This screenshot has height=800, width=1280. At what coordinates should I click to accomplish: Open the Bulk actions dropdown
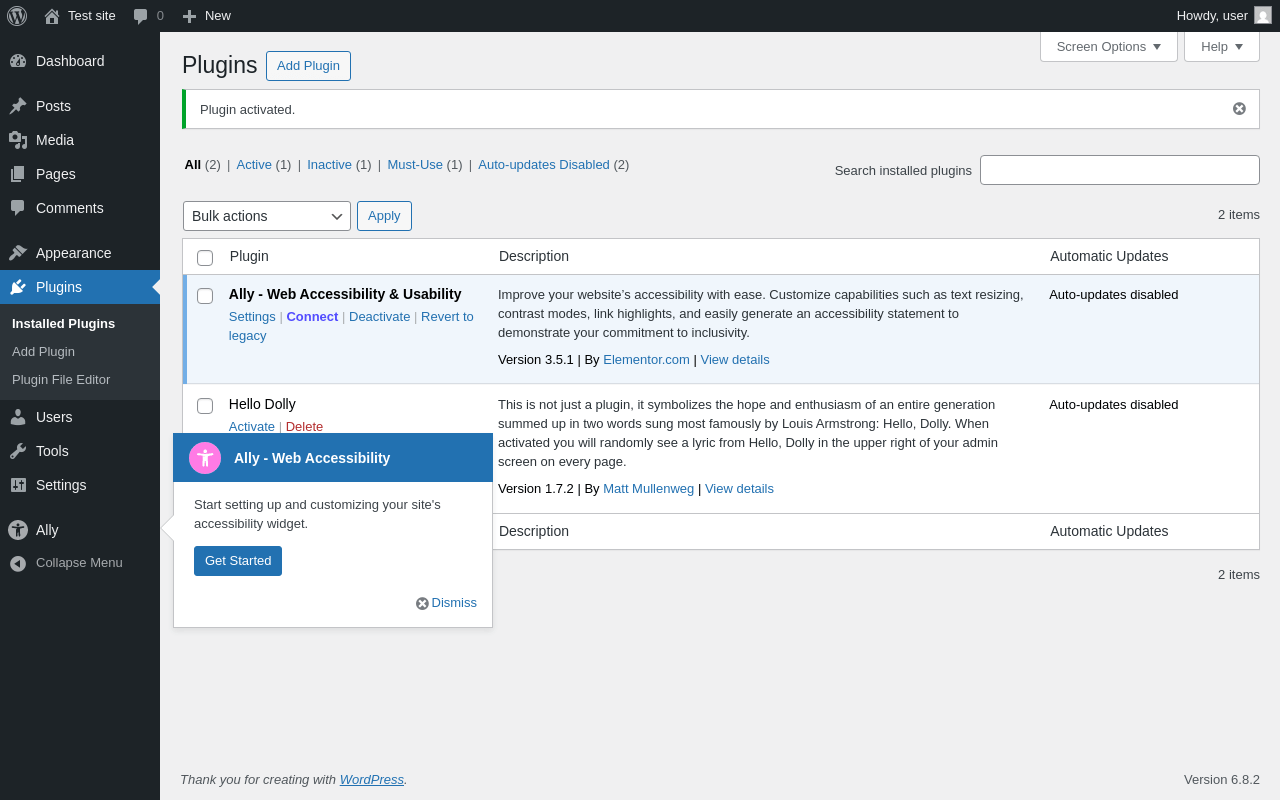pyautogui.click(x=267, y=216)
